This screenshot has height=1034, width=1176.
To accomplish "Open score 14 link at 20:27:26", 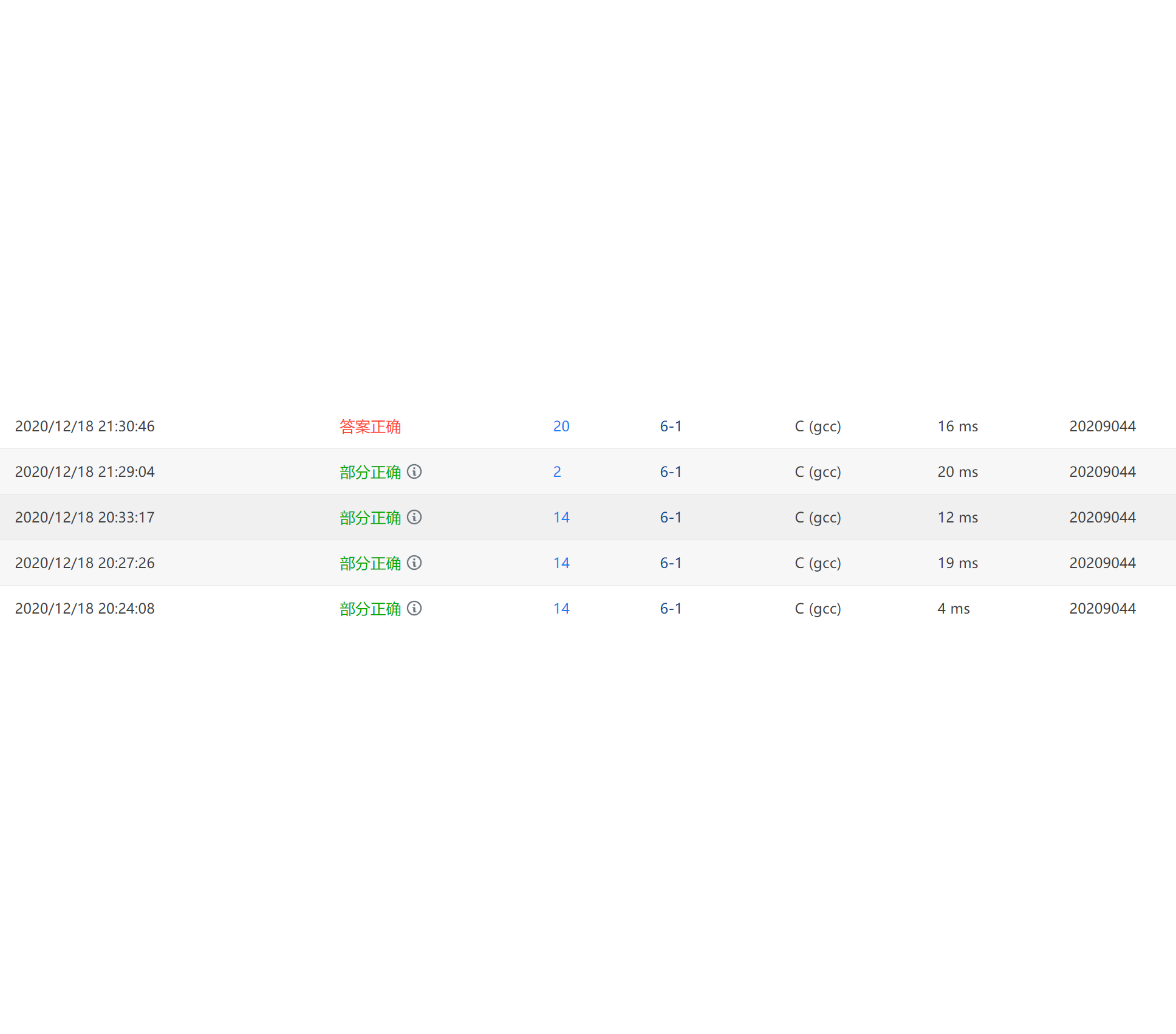I will 561,563.
